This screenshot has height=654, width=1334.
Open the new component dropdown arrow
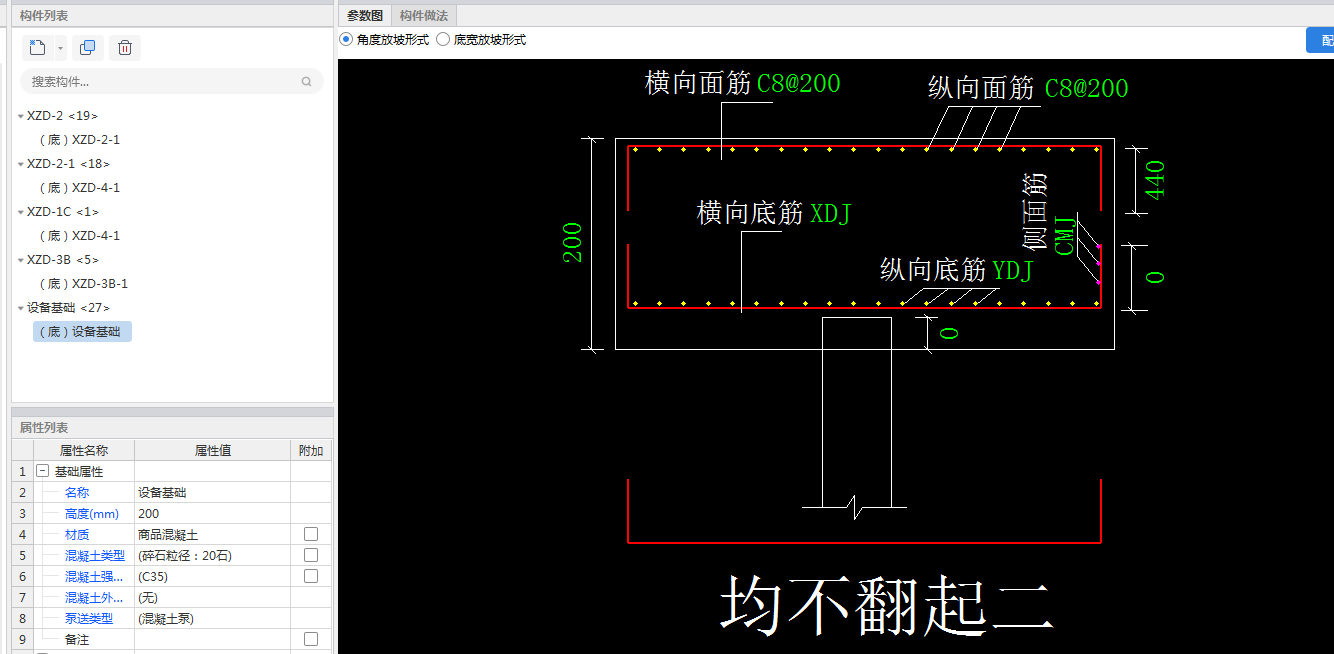(61, 48)
